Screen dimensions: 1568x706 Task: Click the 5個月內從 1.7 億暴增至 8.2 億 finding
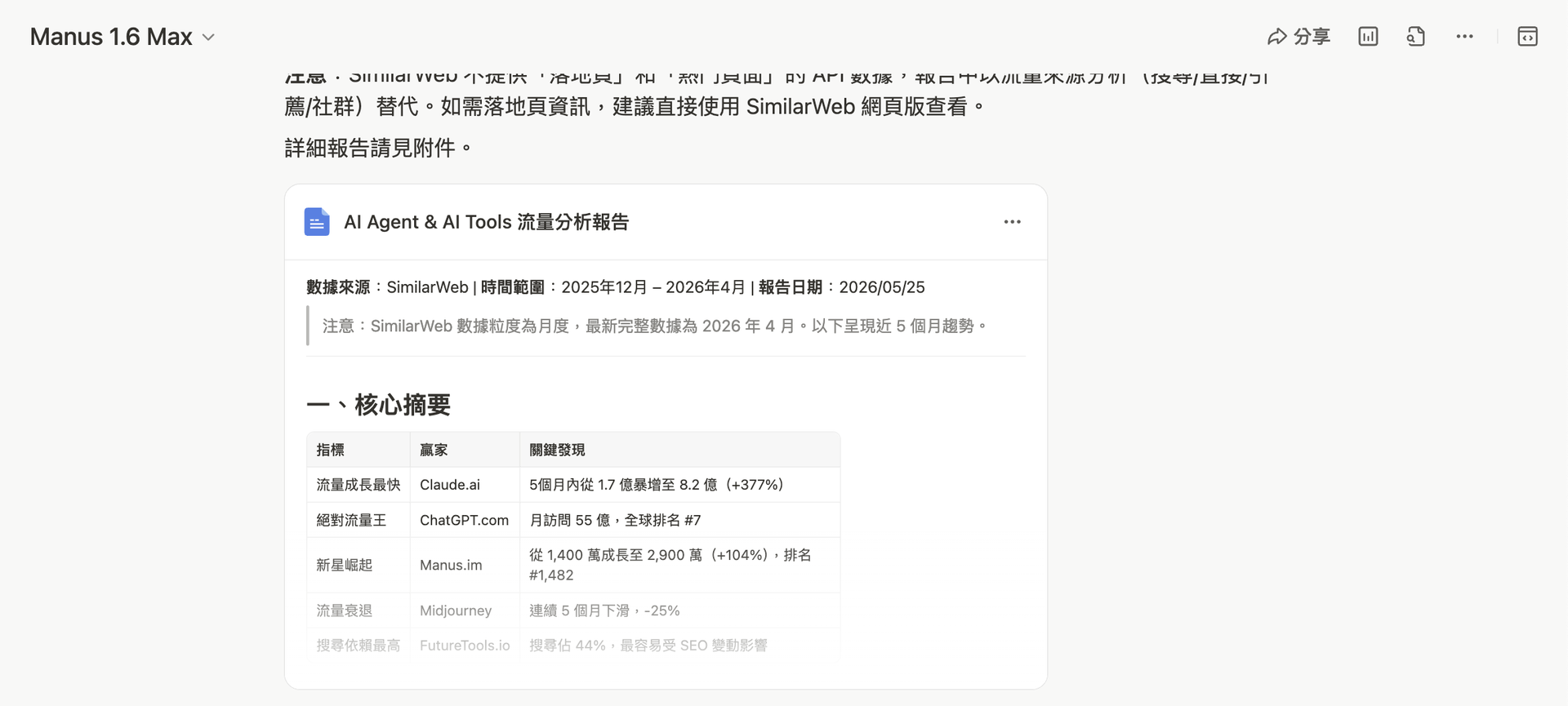pyautogui.click(x=657, y=485)
